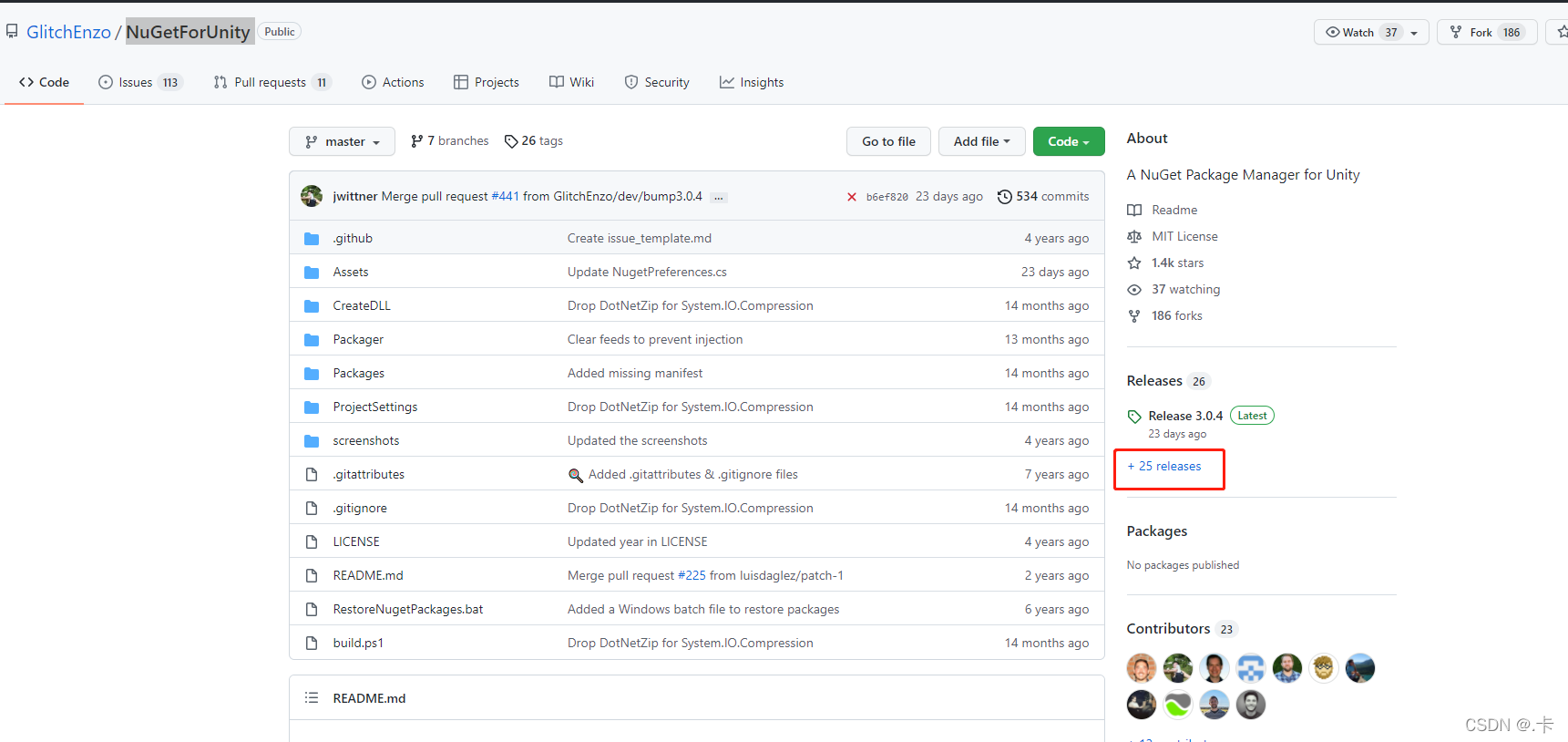Viewport: 1568px width, 742px height.
Task: Open the ProjectSettings folder
Action: (375, 407)
